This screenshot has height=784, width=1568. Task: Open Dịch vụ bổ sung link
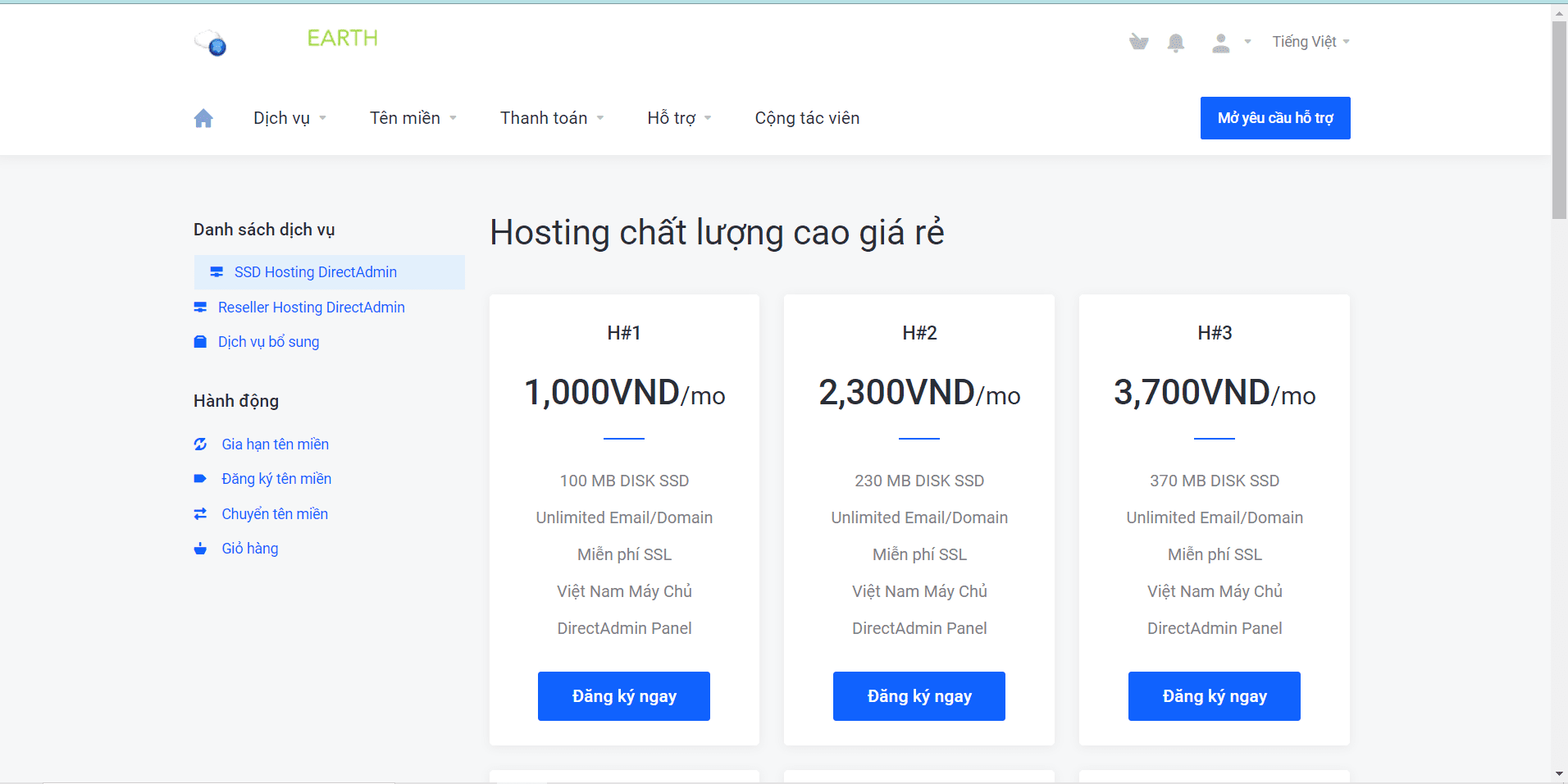[x=269, y=342]
